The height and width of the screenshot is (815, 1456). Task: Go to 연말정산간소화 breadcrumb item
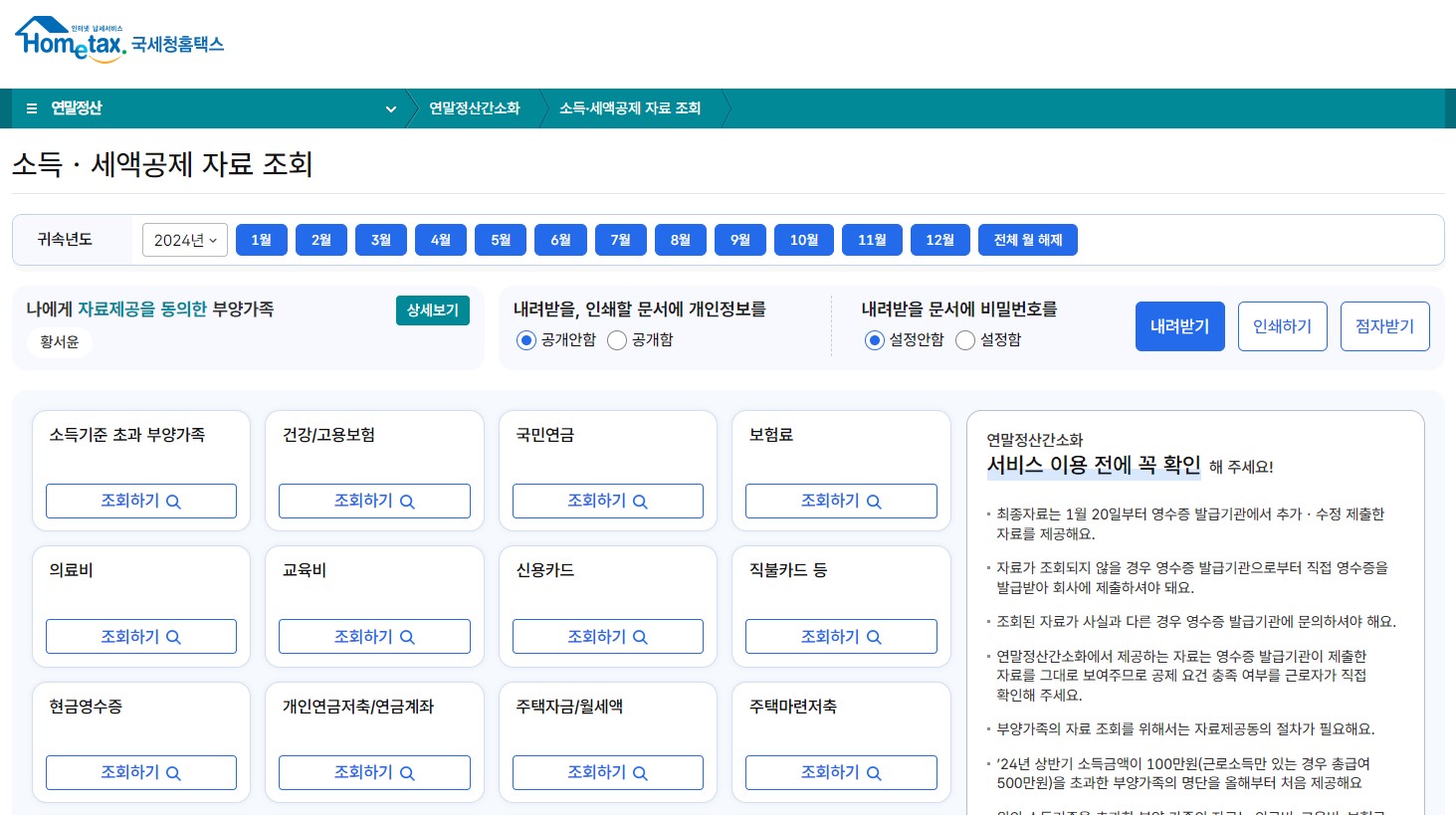pos(474,108)
